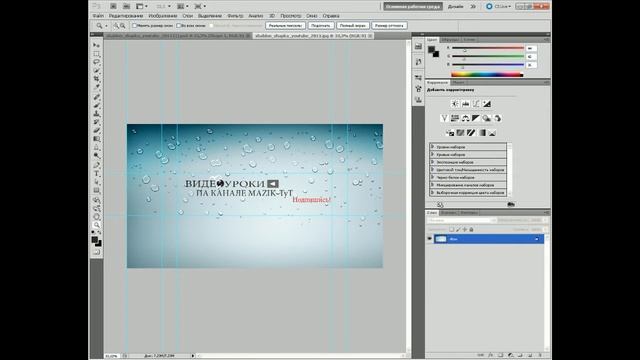This screenshot has width=640, height=360.
Task: Select the Type tool in toolbox
Action: click(96, 174)
